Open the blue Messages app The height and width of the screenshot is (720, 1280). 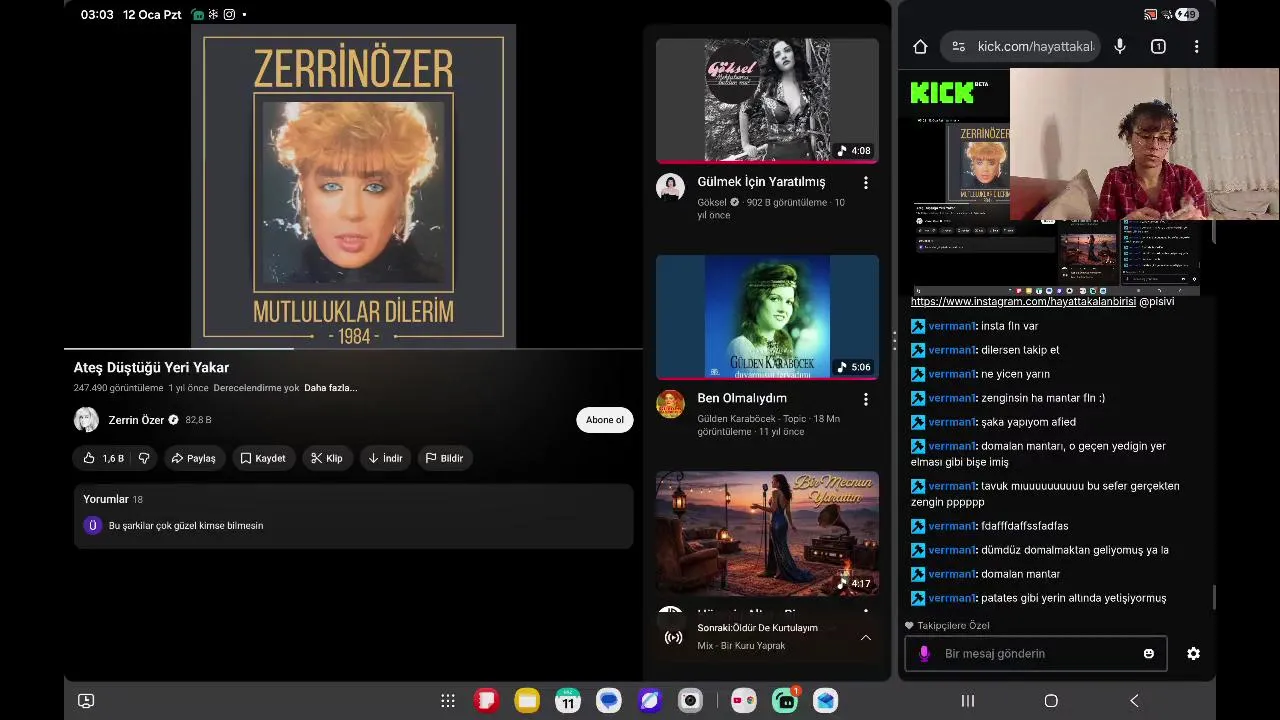609,701
